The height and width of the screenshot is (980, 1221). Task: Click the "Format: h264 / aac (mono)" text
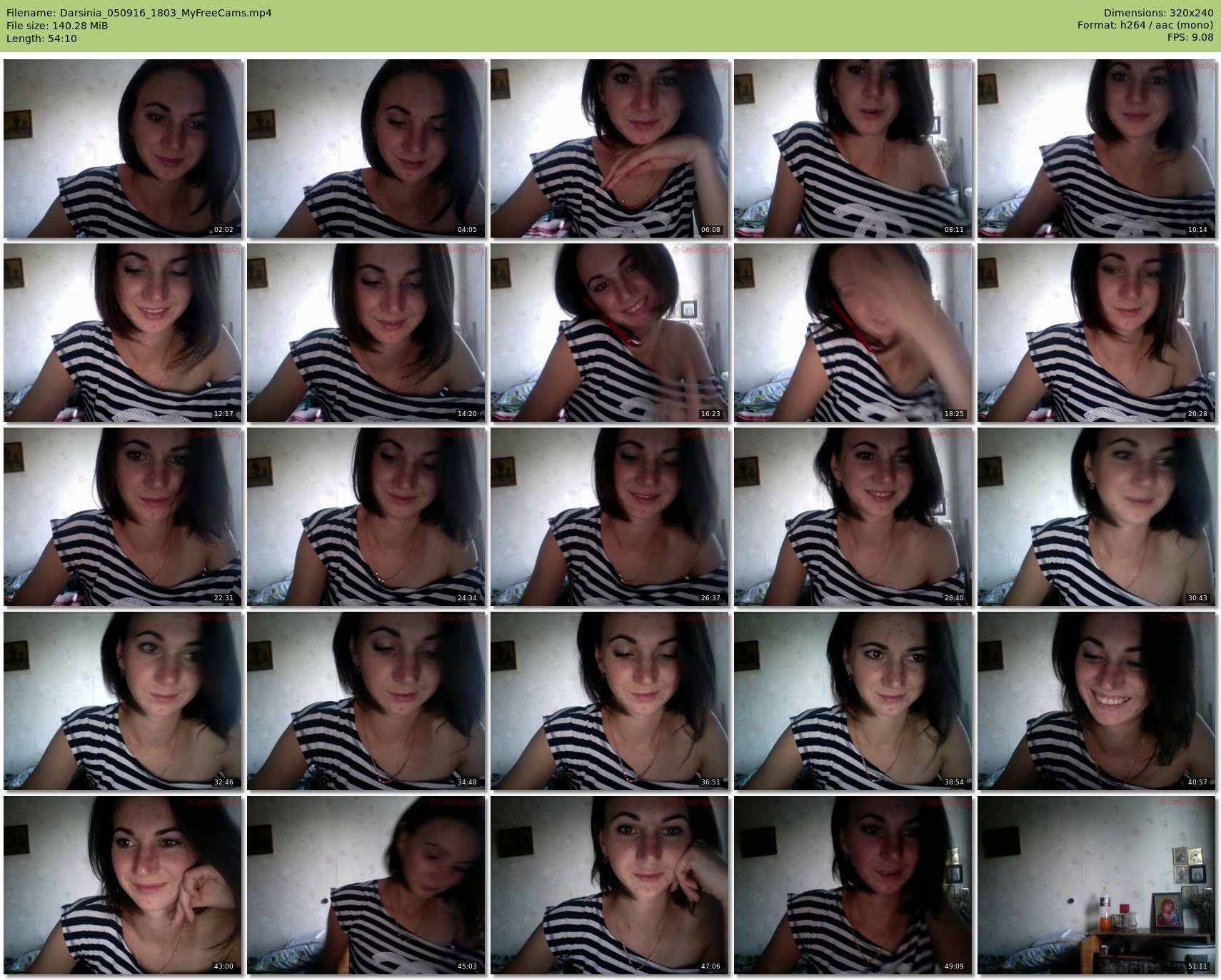(x=1145, y=26)
